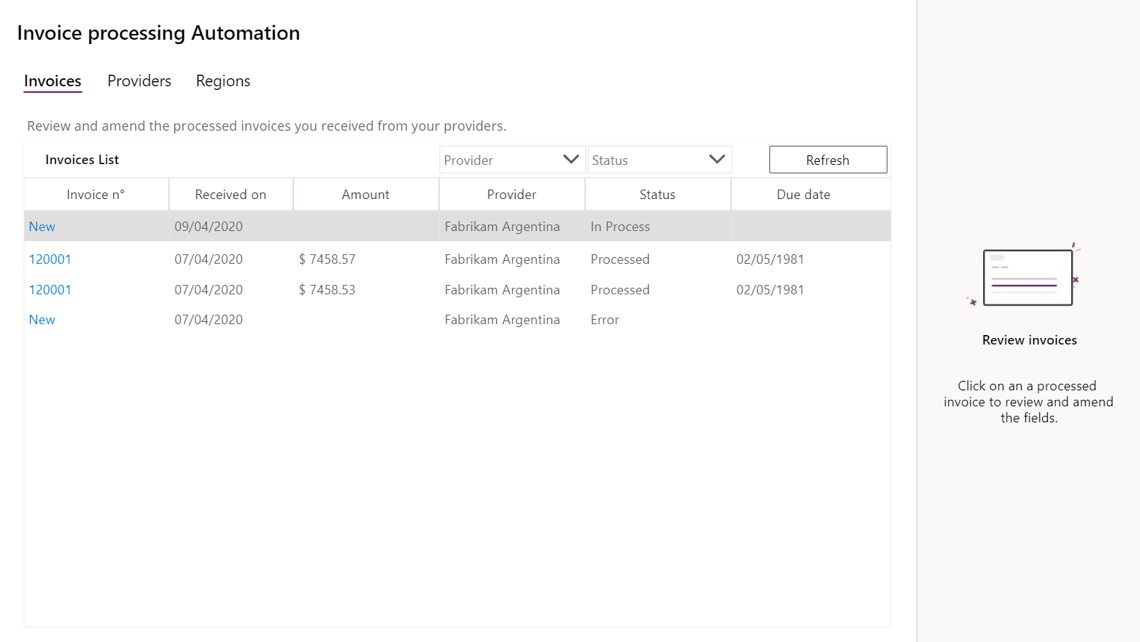Select the Received on column header
Viewport: 1140px width, 642px height.
click(231, 195)
